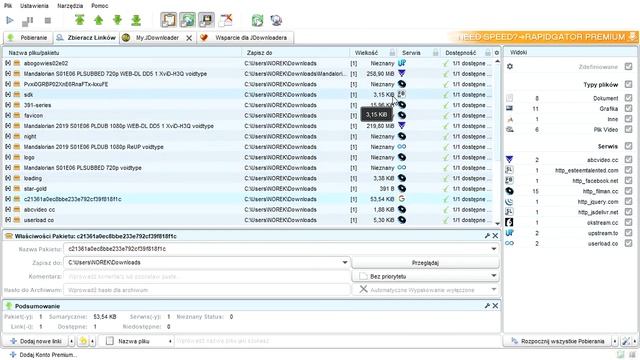640x360 pixels.
Task: Click the globe network toolbar icon
Action: click(x=276, y=20)
